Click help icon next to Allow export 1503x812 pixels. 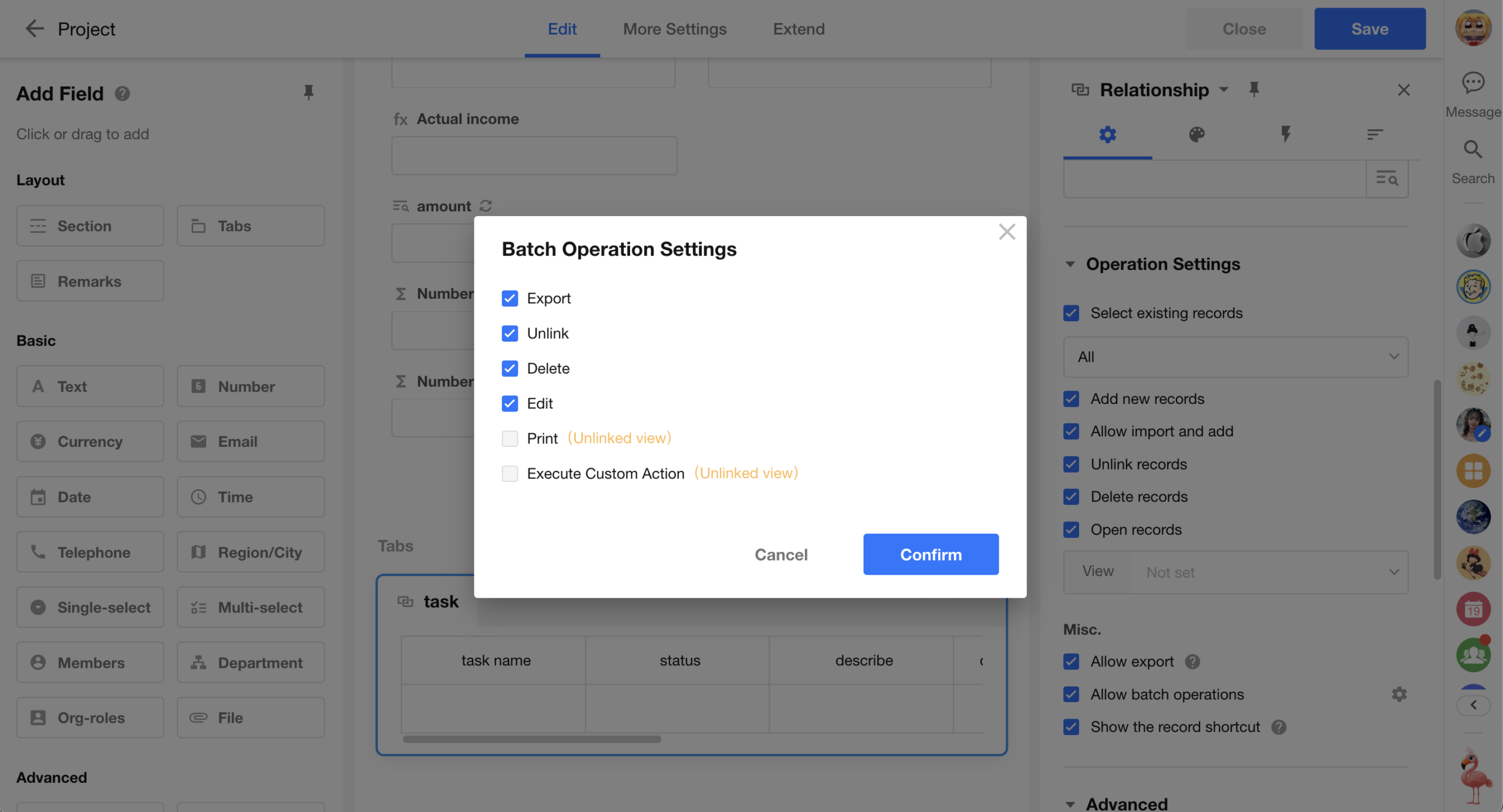1192,662
